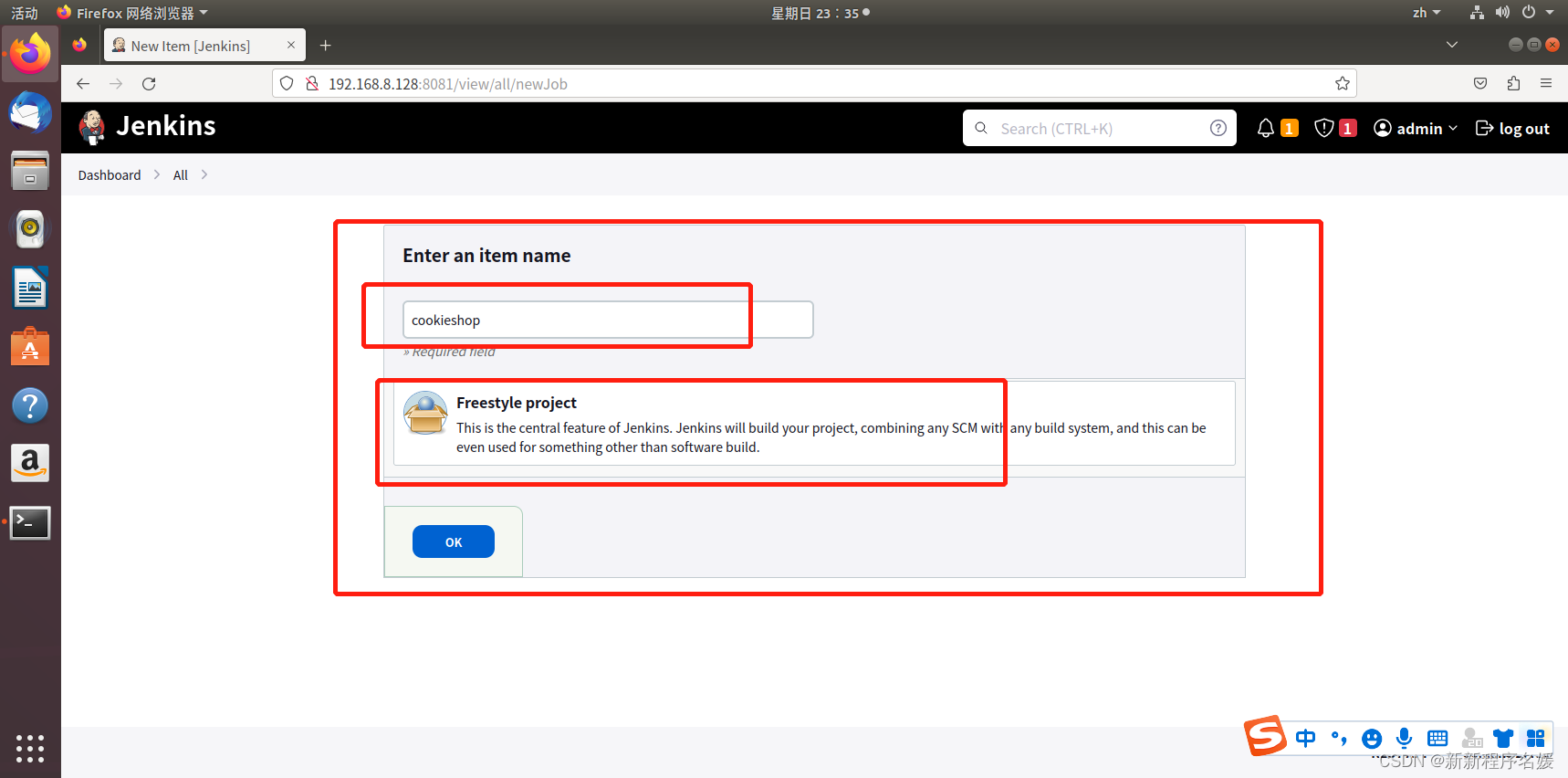Screen dimensions: 1568x778
Task: Open the IME skin shirt icon
Action: pos(1503,738)
